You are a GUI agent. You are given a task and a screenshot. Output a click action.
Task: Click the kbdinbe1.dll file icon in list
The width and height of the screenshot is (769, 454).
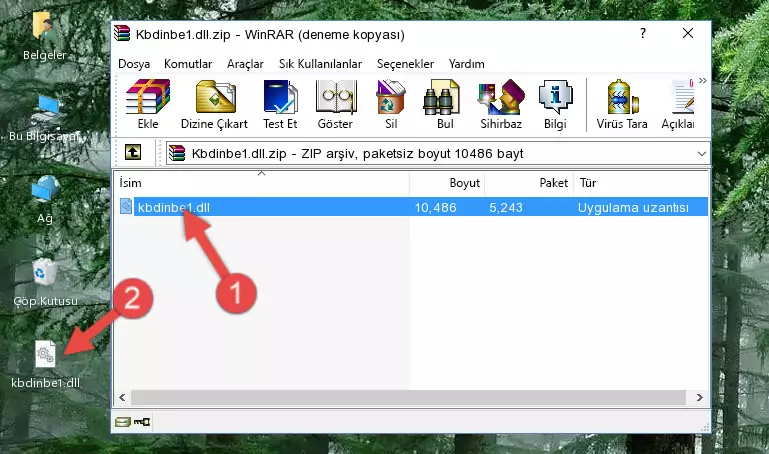[126, 206]
